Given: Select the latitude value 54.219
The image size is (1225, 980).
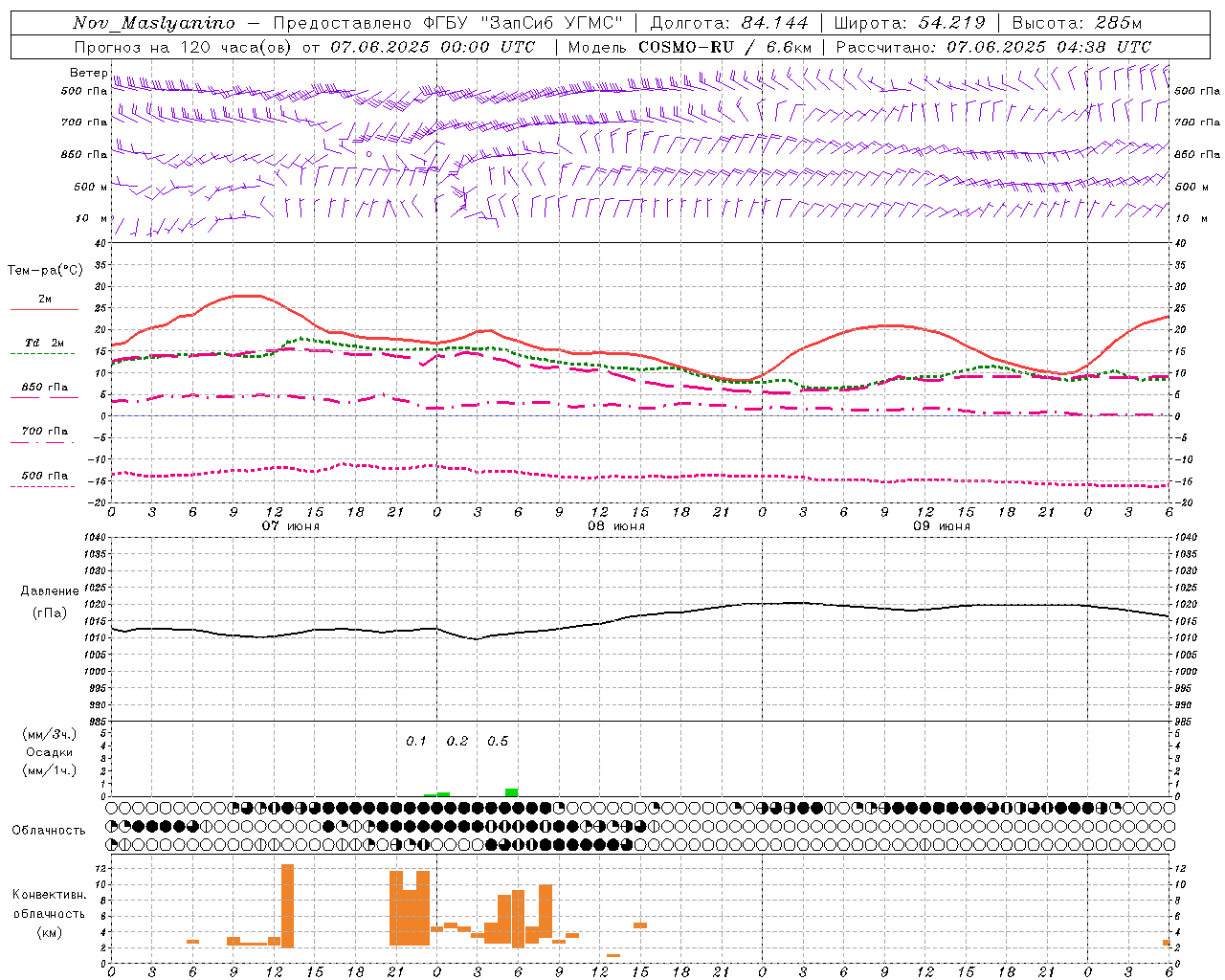Looking at the screenshot, I should coord(952,23).
